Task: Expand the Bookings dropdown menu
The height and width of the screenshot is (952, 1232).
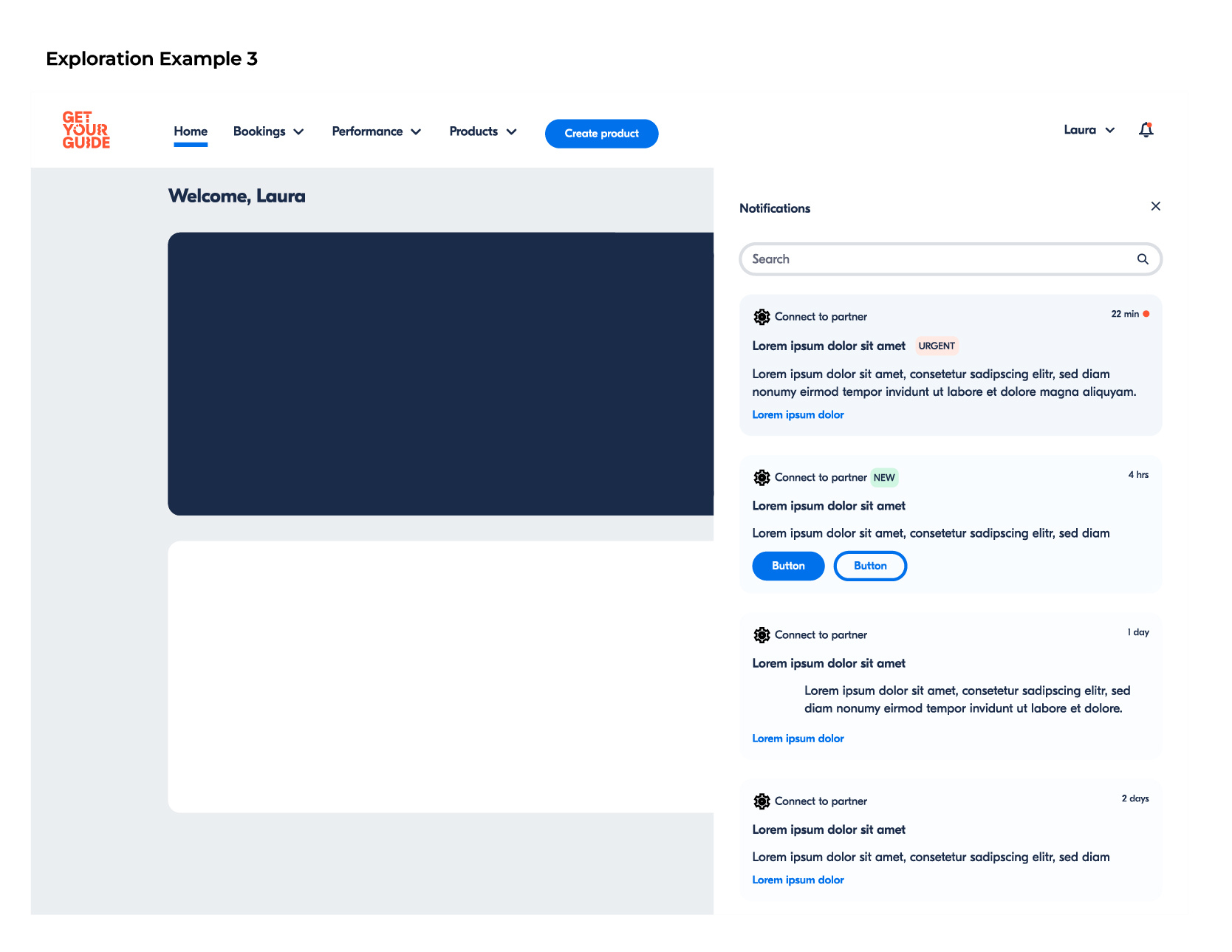Action: [x=268, y=131]
